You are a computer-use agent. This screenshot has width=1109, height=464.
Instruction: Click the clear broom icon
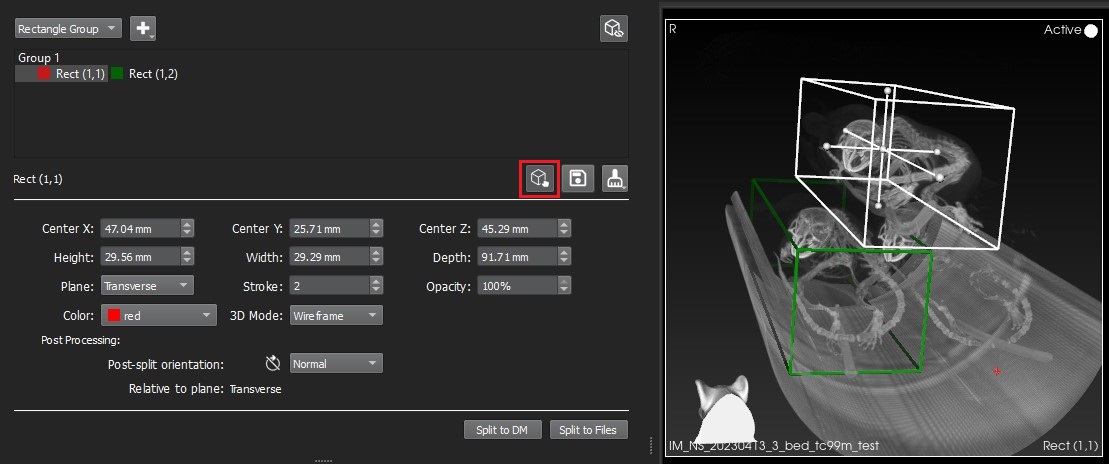614,179
